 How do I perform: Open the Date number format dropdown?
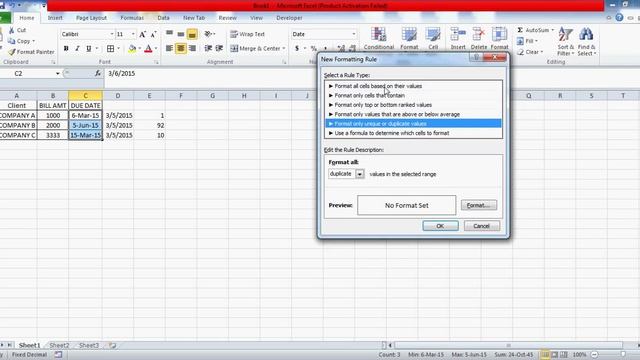pyautogui.click(x=353, y=34)
